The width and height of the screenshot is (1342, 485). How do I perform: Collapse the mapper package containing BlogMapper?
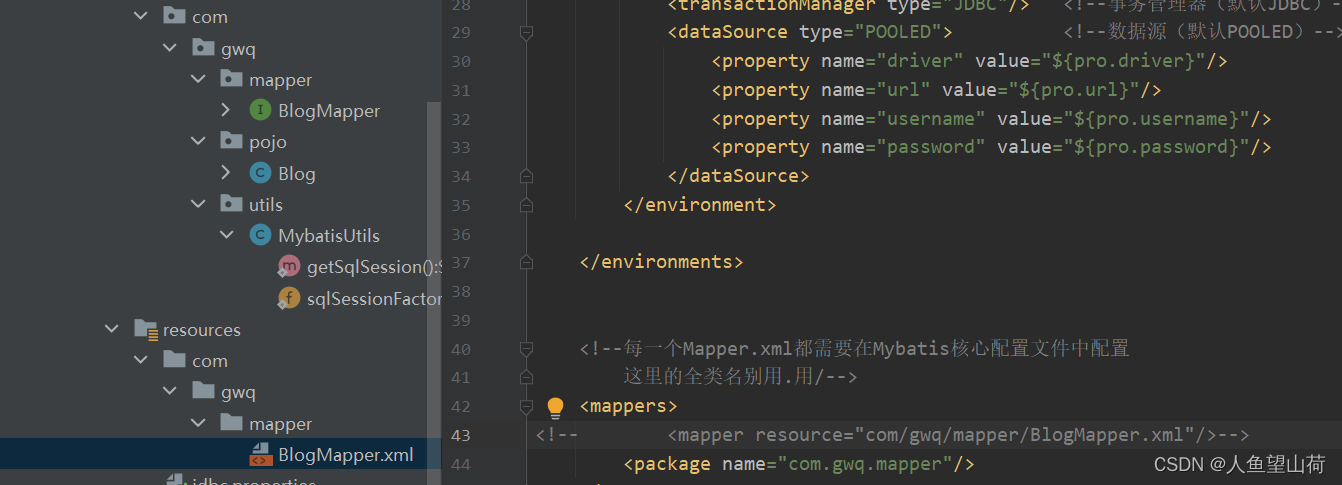pos(198,79)
